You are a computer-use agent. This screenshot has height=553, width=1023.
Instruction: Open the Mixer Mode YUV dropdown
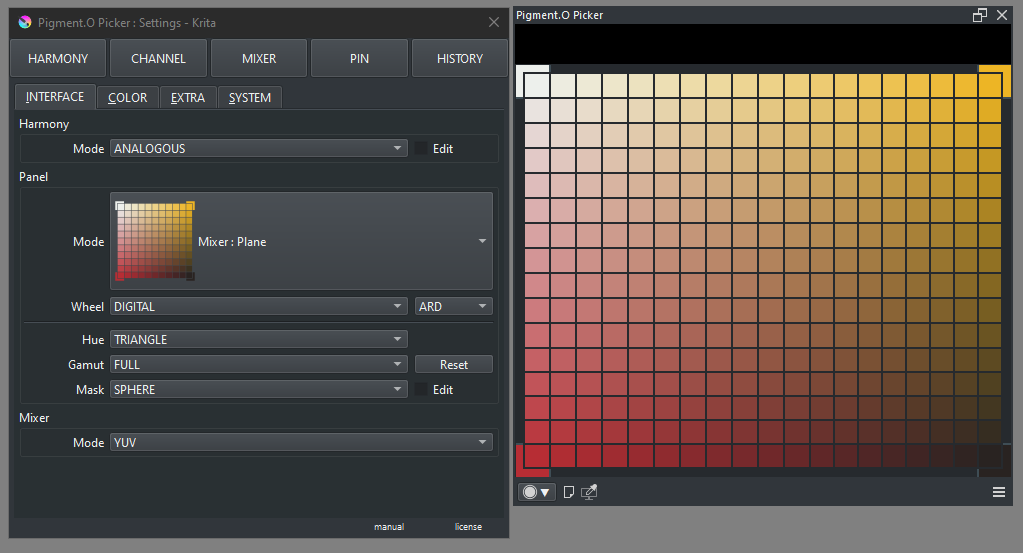click(x=301, y=442)
